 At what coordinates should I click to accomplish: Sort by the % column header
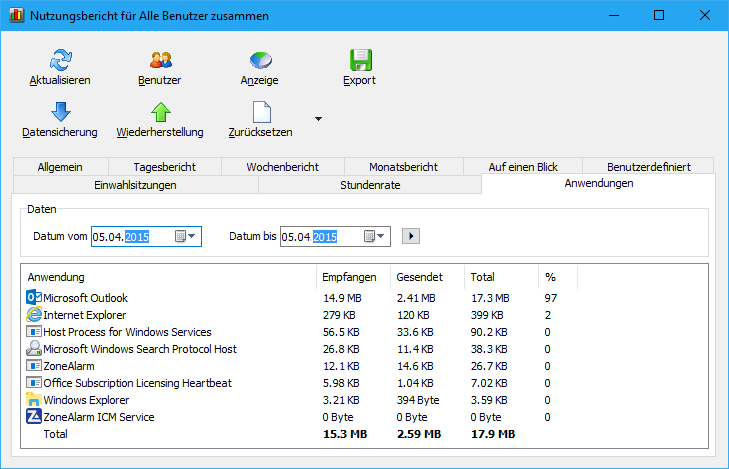(558, 277)
